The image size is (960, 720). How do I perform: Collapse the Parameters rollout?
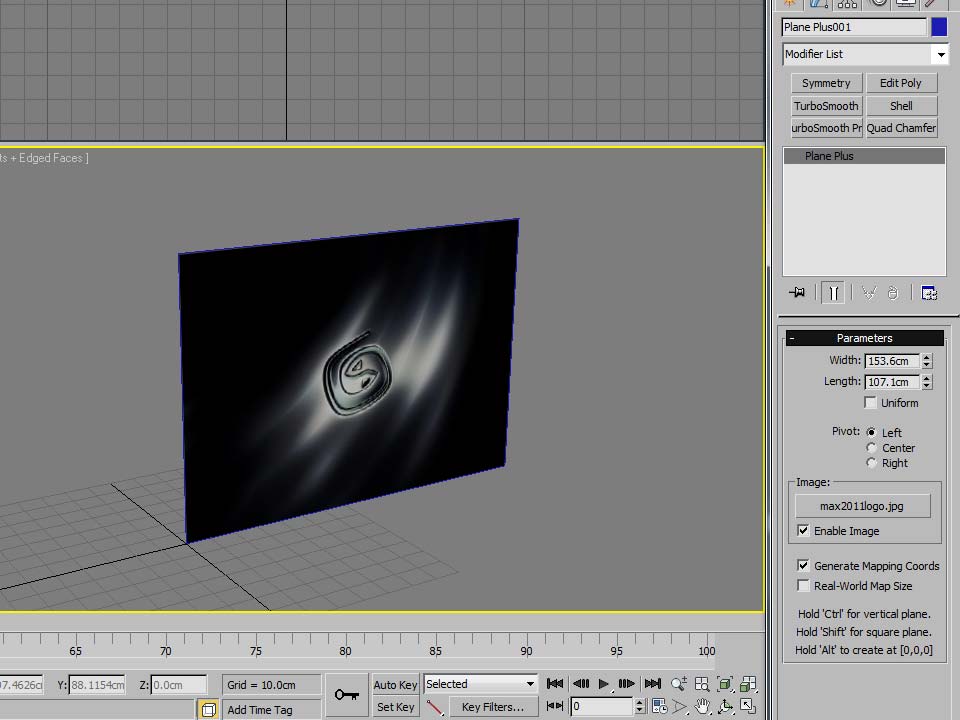click(864, 338)
